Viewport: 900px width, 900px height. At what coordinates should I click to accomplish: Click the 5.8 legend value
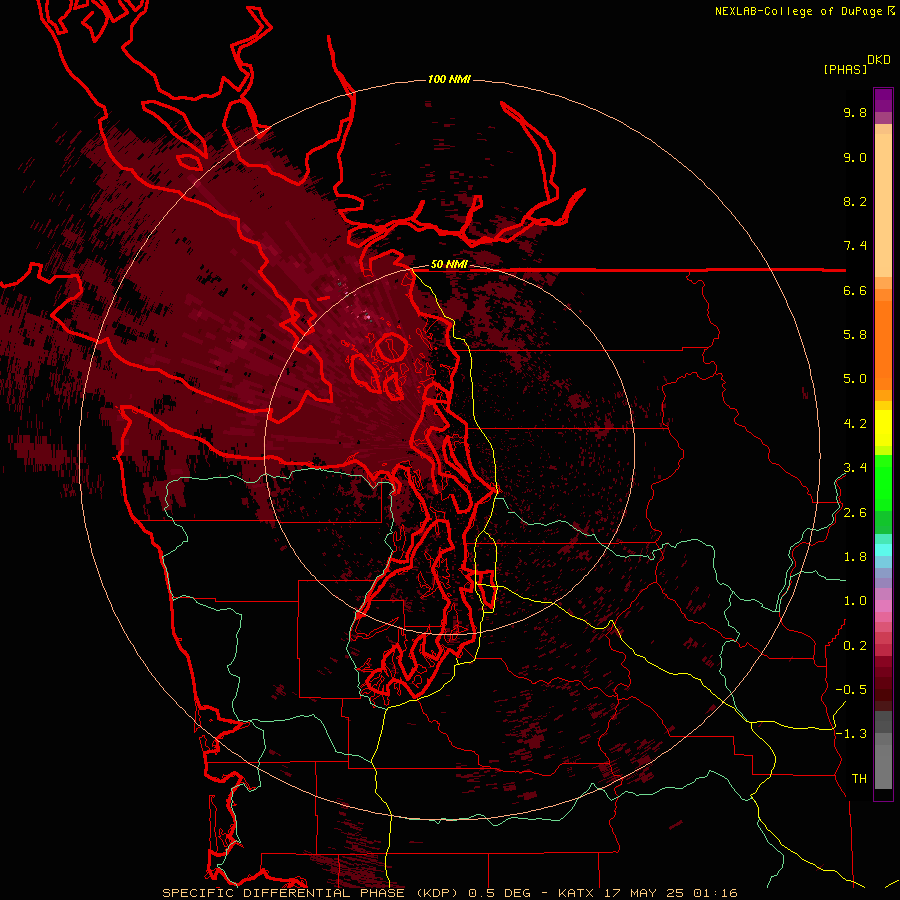point(855,335)
